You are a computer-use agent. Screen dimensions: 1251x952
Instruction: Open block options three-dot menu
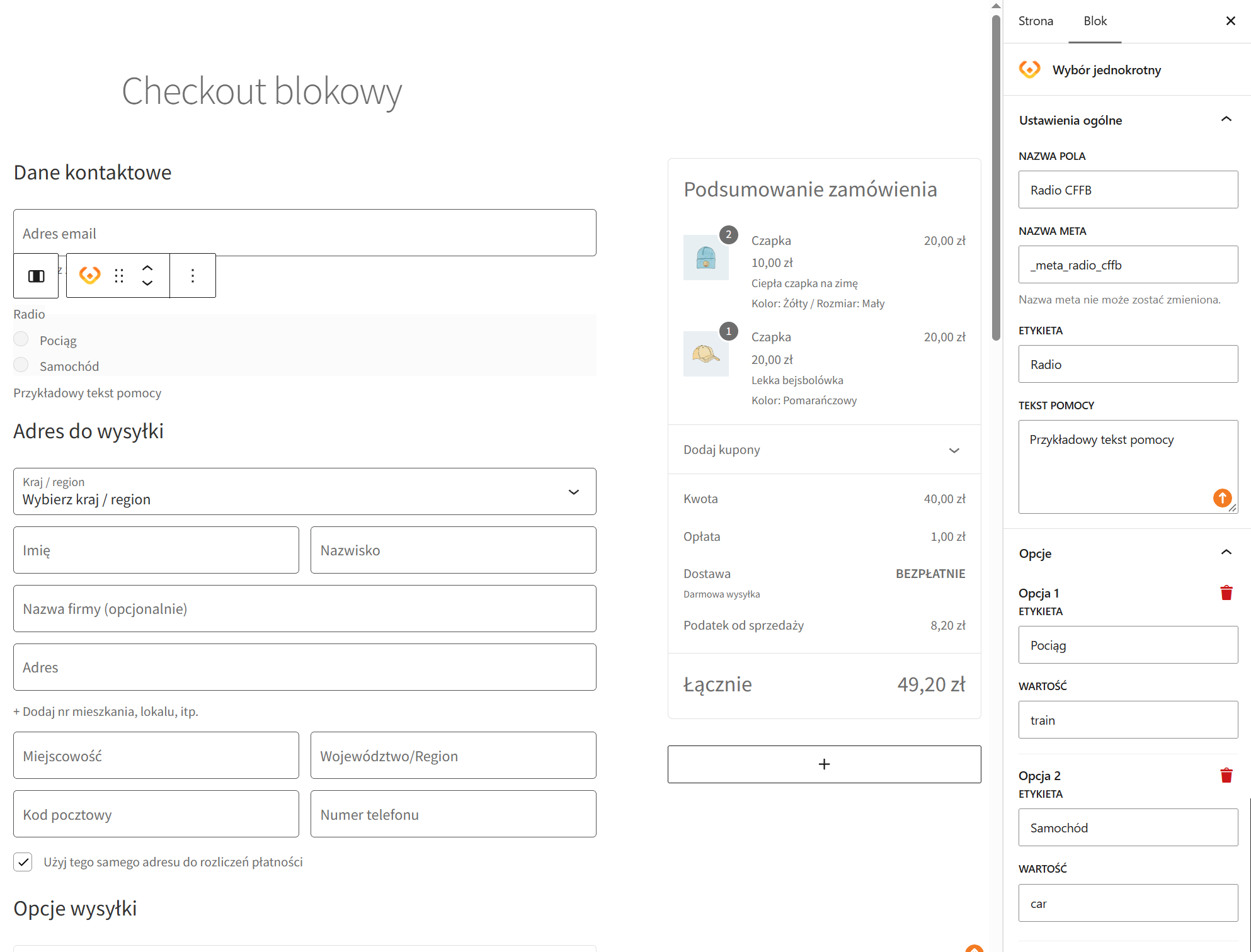coord(193,276)
